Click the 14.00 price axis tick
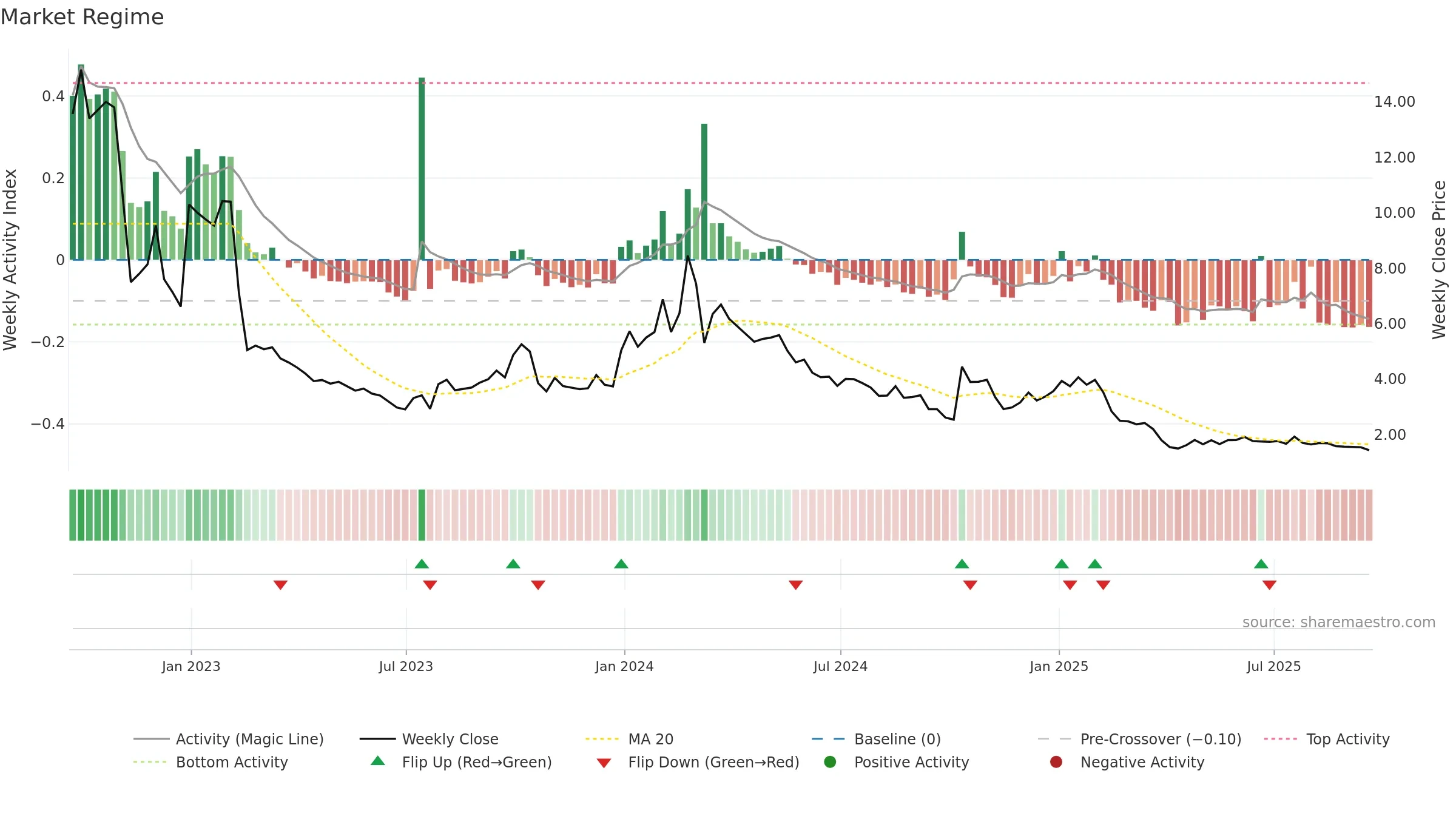1456x819 pixels. pyautogui.click(x=1395, y=101)
